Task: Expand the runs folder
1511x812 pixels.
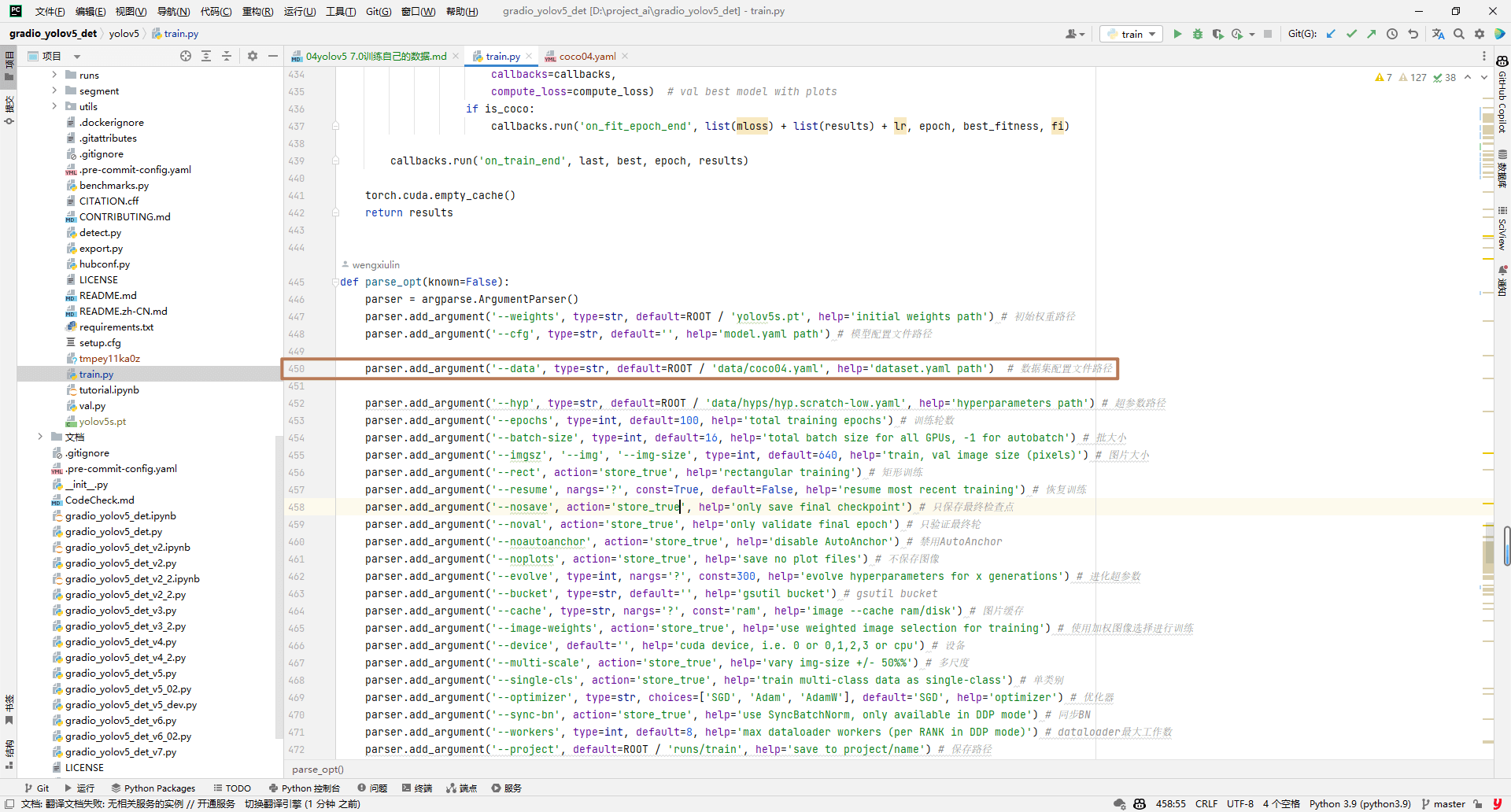Action: [x=54, y=75]
